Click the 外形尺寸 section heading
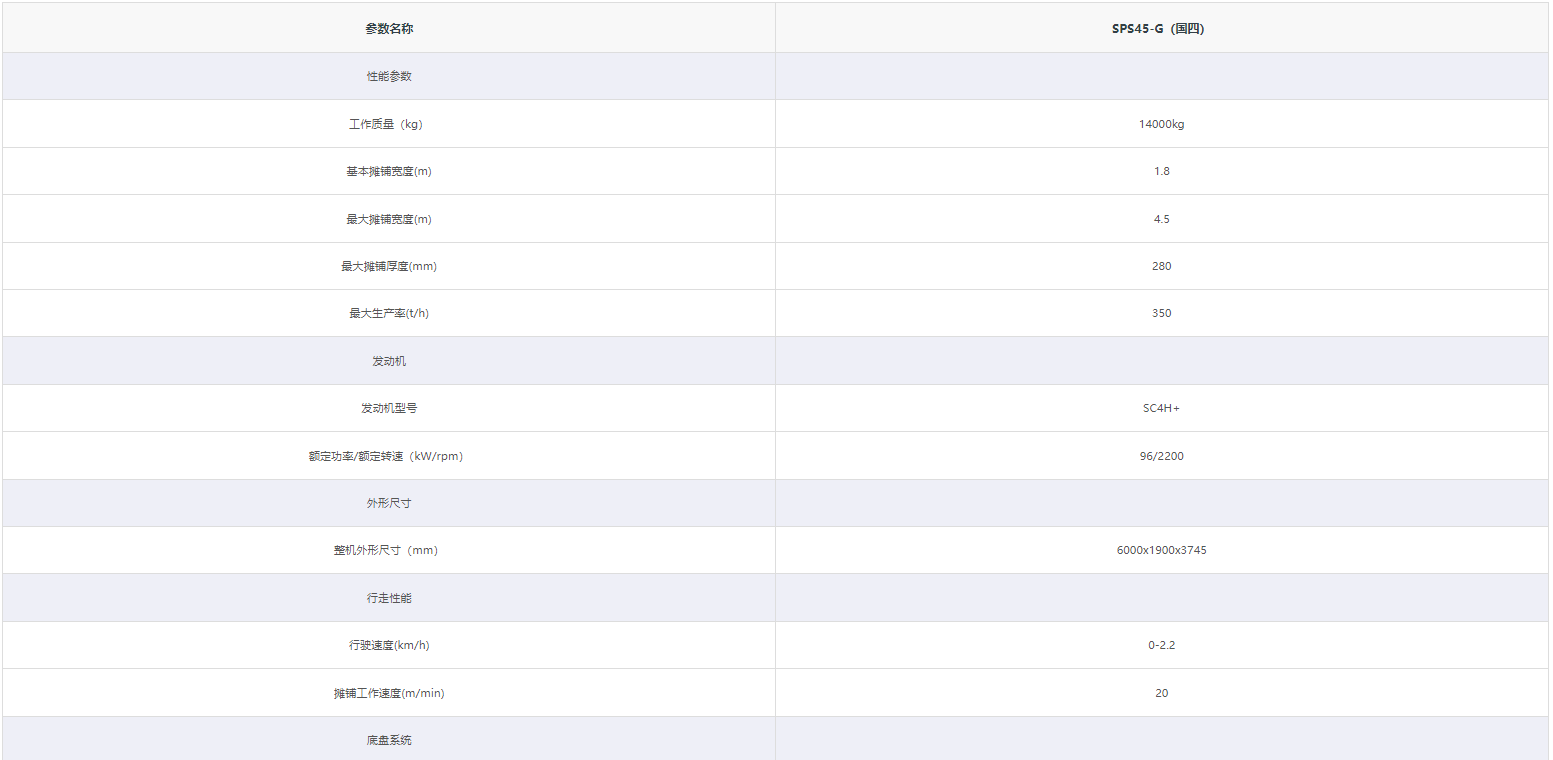This screenshot has height=760, width=1553. 389,503
